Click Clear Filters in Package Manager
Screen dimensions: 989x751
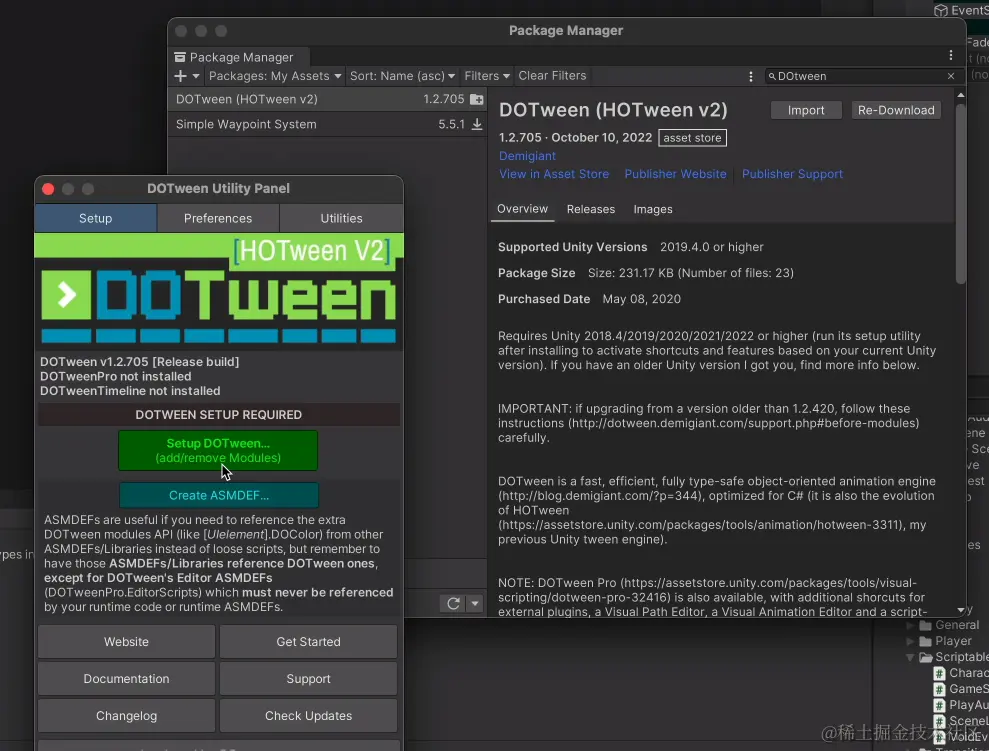click(552, 76)
